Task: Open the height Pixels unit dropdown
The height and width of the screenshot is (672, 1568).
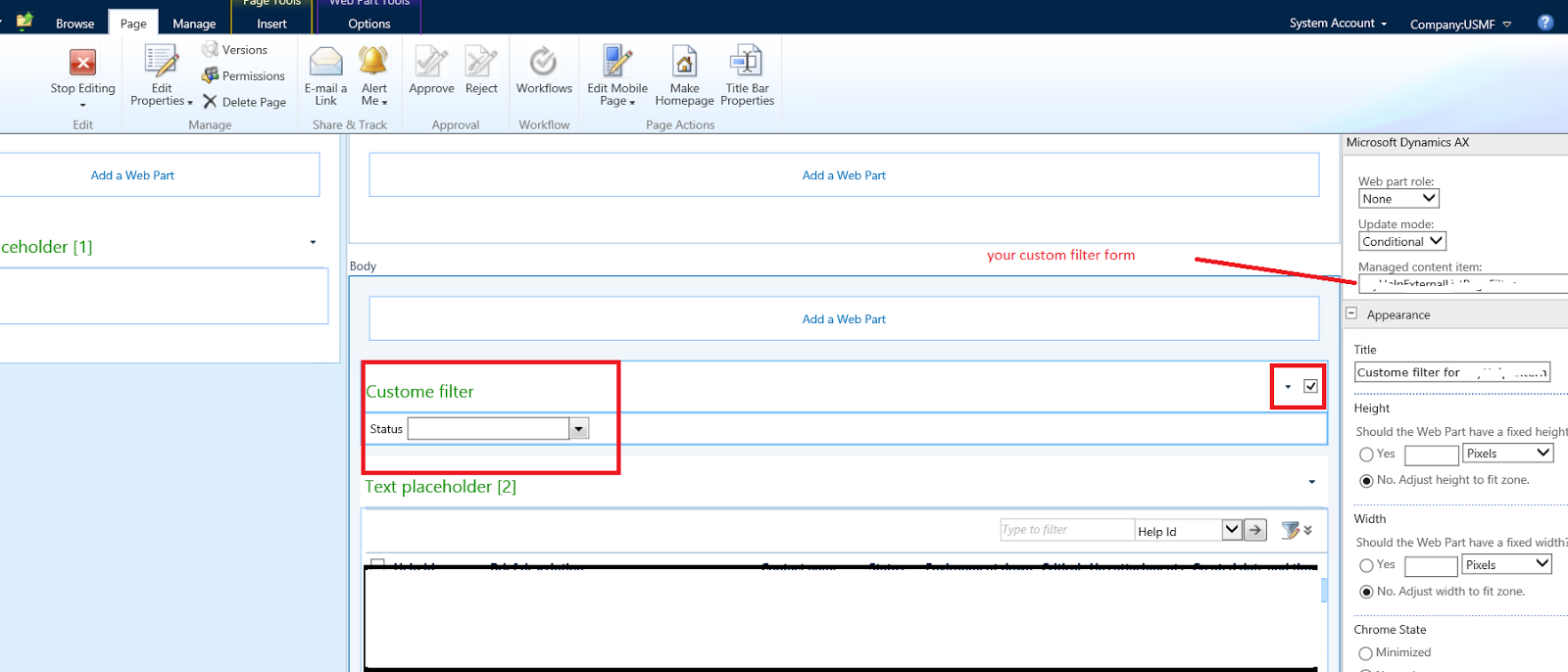Action: (1508, 453)
